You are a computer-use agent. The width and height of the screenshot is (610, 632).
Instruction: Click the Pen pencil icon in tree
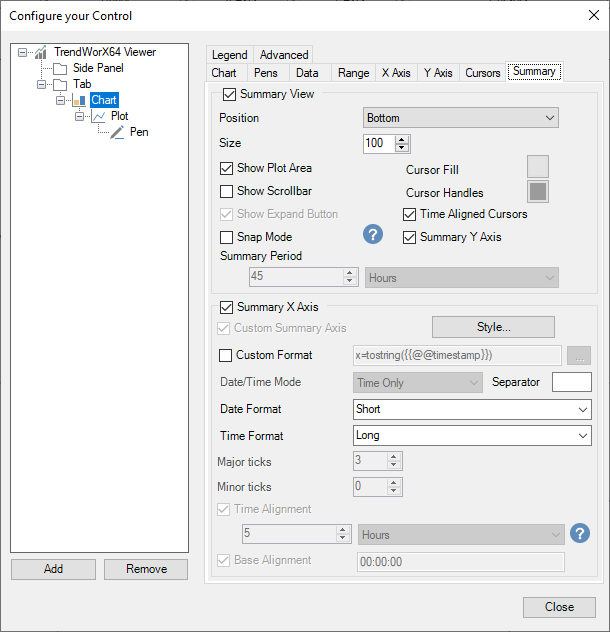point(118,132)
